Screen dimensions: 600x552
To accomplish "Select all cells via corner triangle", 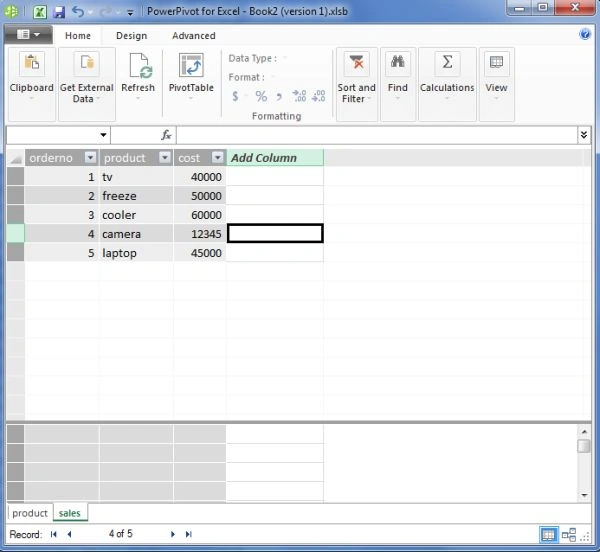I will click(16, 158).
